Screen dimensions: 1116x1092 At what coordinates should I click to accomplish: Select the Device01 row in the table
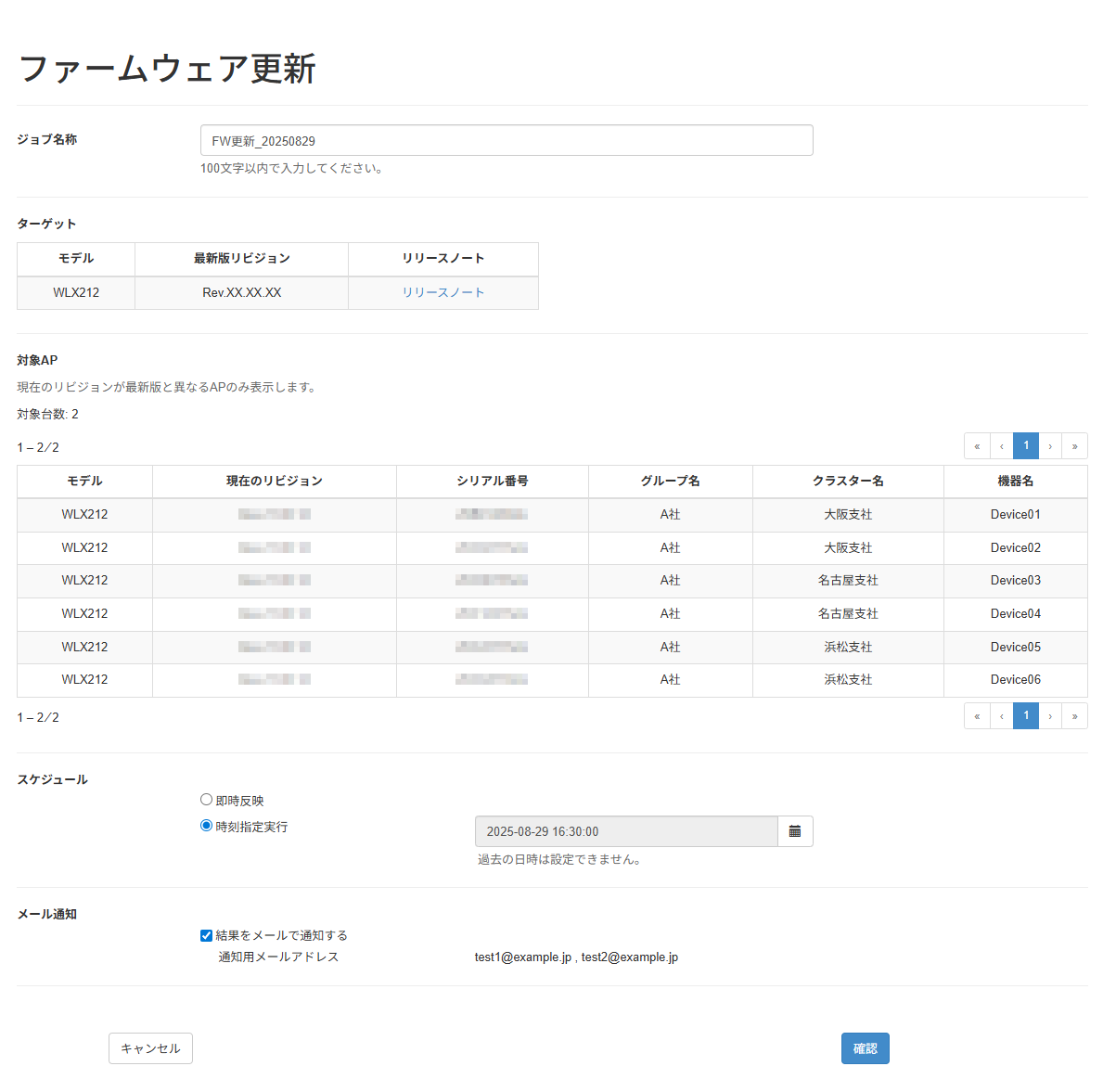[x=557, y=514]
